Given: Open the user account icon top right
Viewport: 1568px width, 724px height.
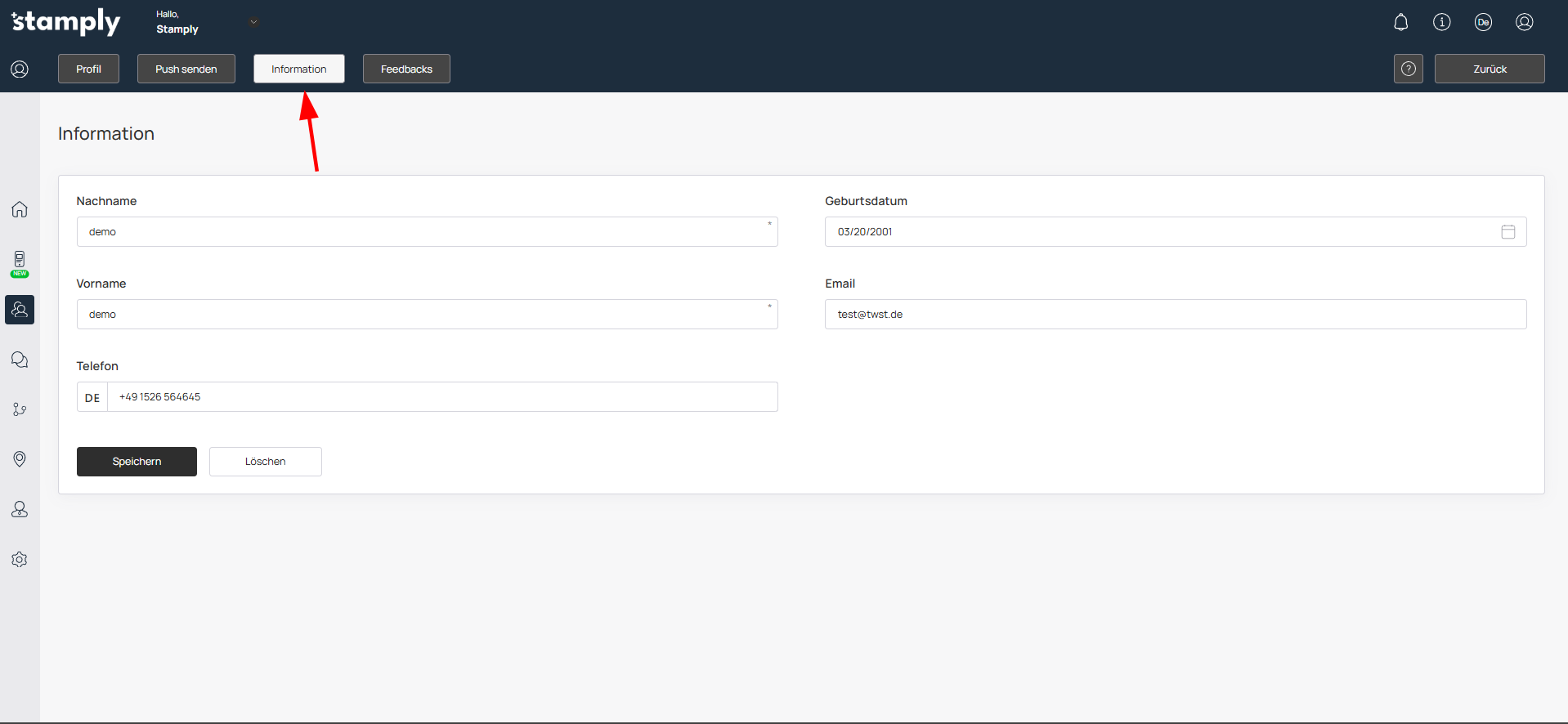Looking at the screenshot, I should point(1524,22).
